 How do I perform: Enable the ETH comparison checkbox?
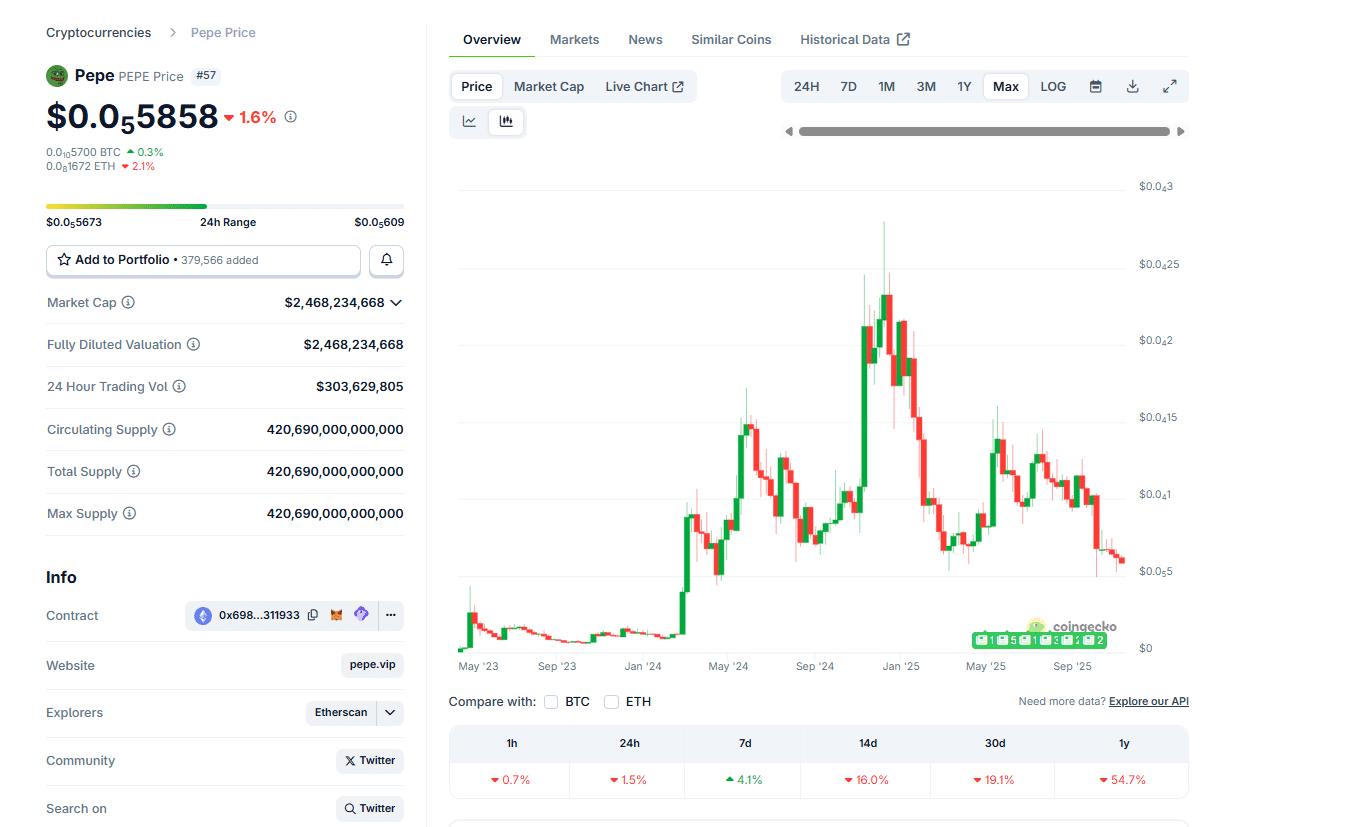coord(611,701)
